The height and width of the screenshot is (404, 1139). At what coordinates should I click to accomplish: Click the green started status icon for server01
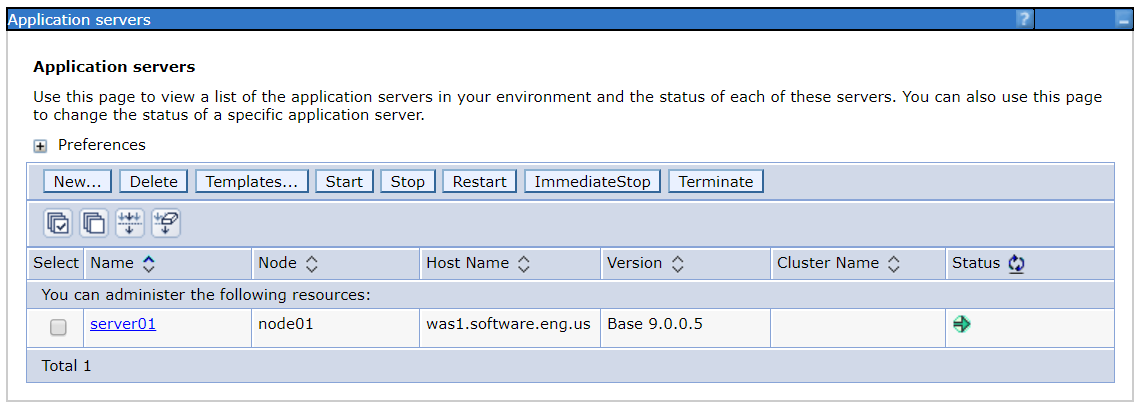(x=962, y=324)
